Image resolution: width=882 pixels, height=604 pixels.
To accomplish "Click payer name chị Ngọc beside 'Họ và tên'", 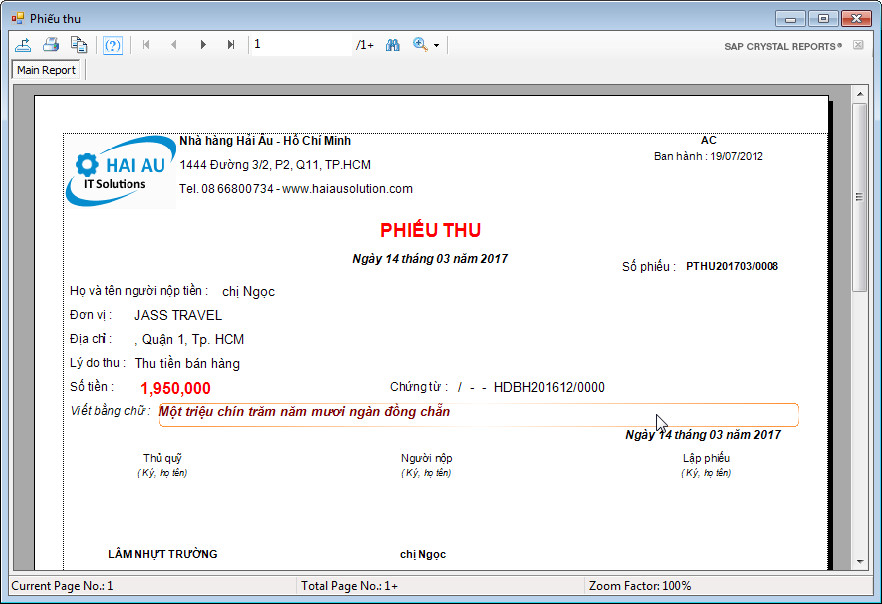I will pyautogui.click(x=248, y=292).
